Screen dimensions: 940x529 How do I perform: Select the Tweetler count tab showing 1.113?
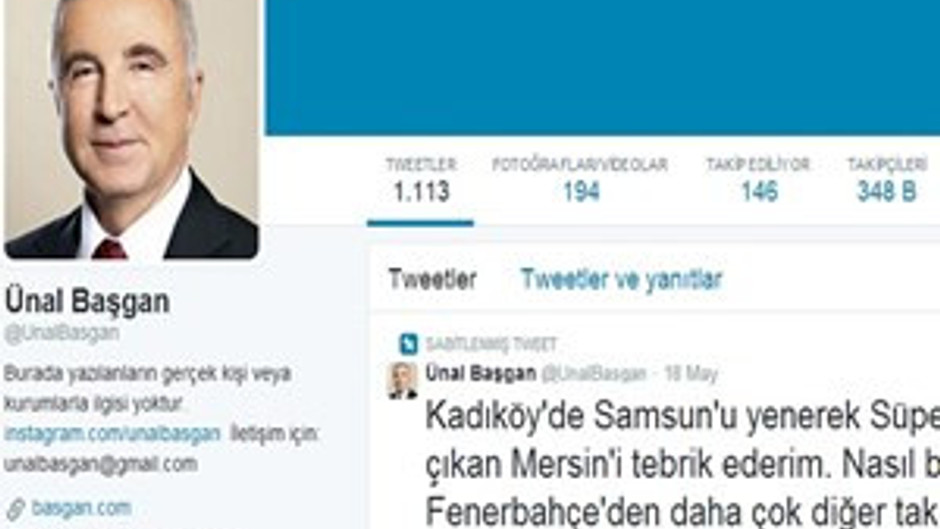(x=421, y=181)
